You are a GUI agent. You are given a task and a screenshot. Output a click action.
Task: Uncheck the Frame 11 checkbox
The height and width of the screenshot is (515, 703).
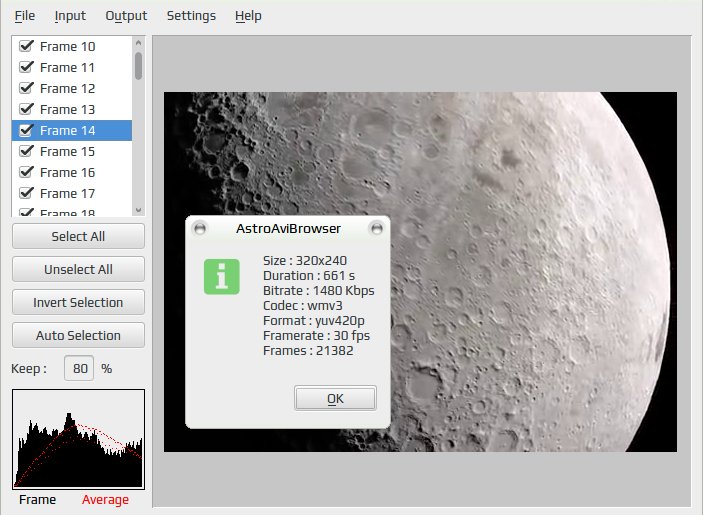pos(26,67)
